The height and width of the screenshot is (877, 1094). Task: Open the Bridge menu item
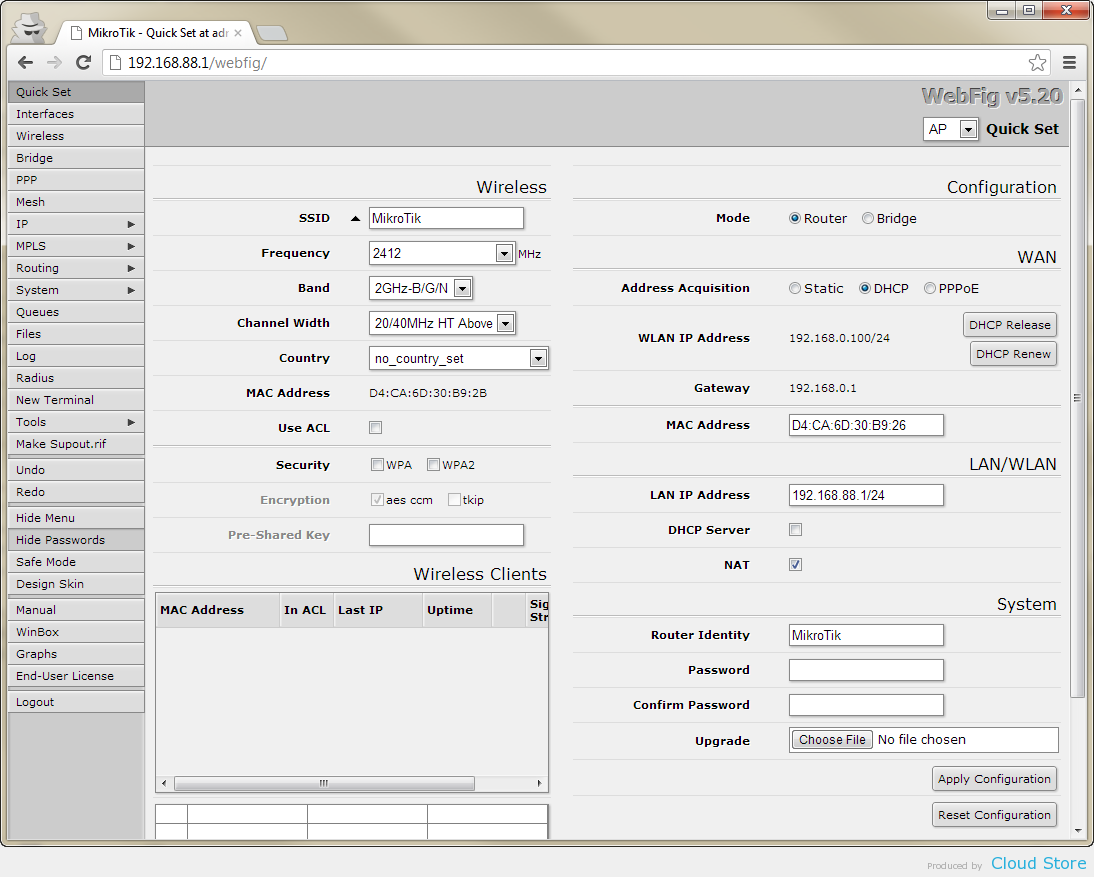(x=76, y=158)
